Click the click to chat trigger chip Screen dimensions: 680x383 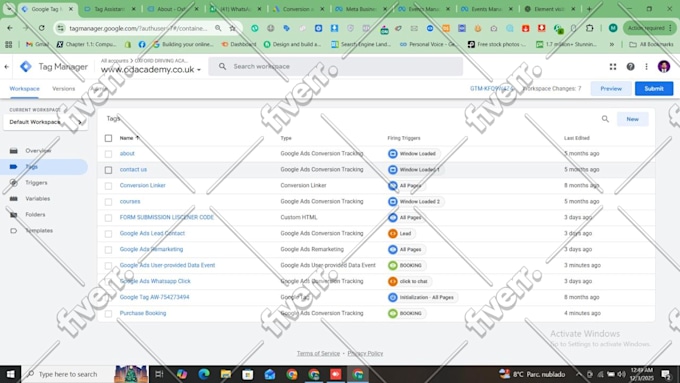coord(409,281)
